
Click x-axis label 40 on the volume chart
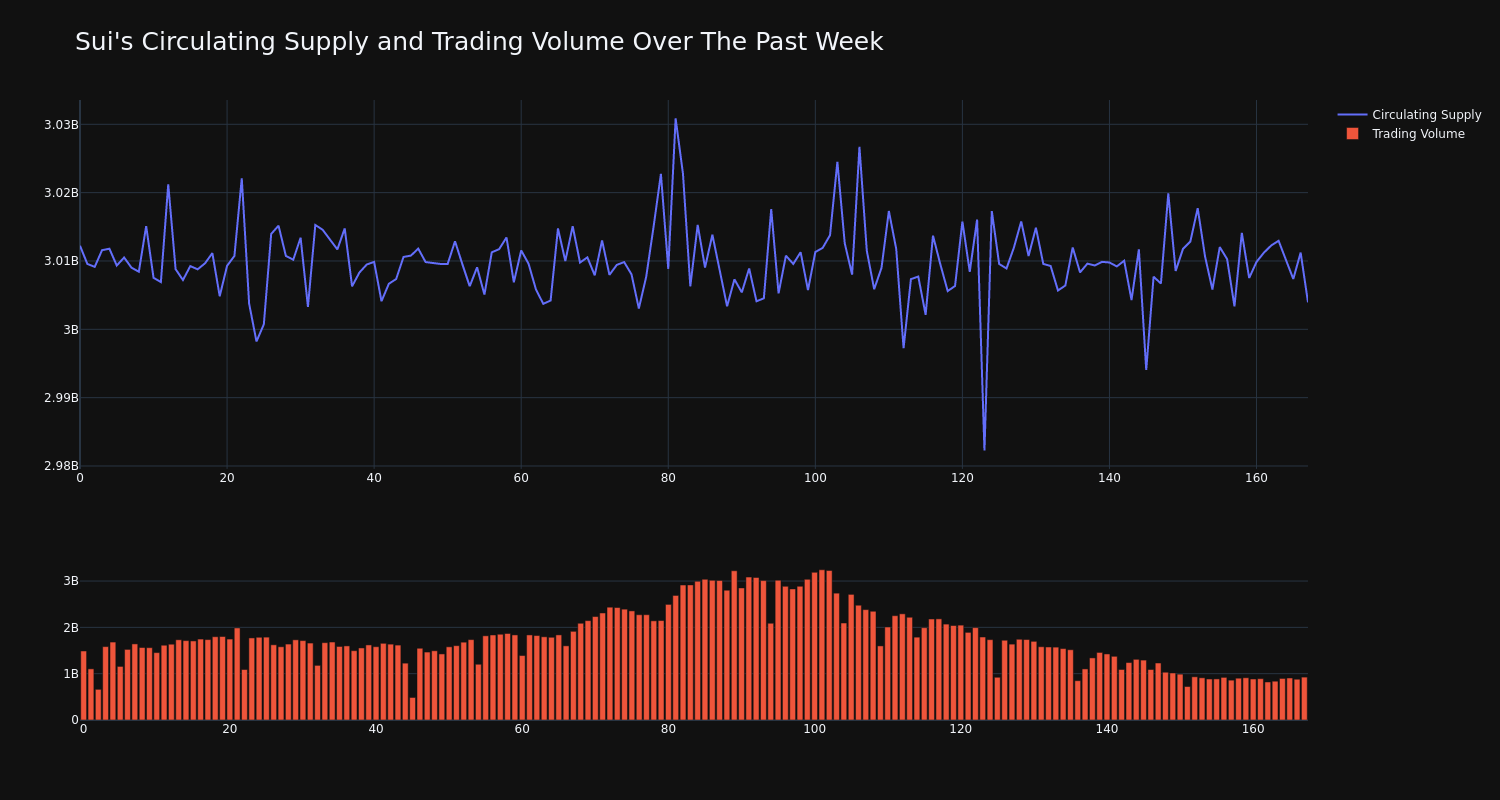(376, 730)
